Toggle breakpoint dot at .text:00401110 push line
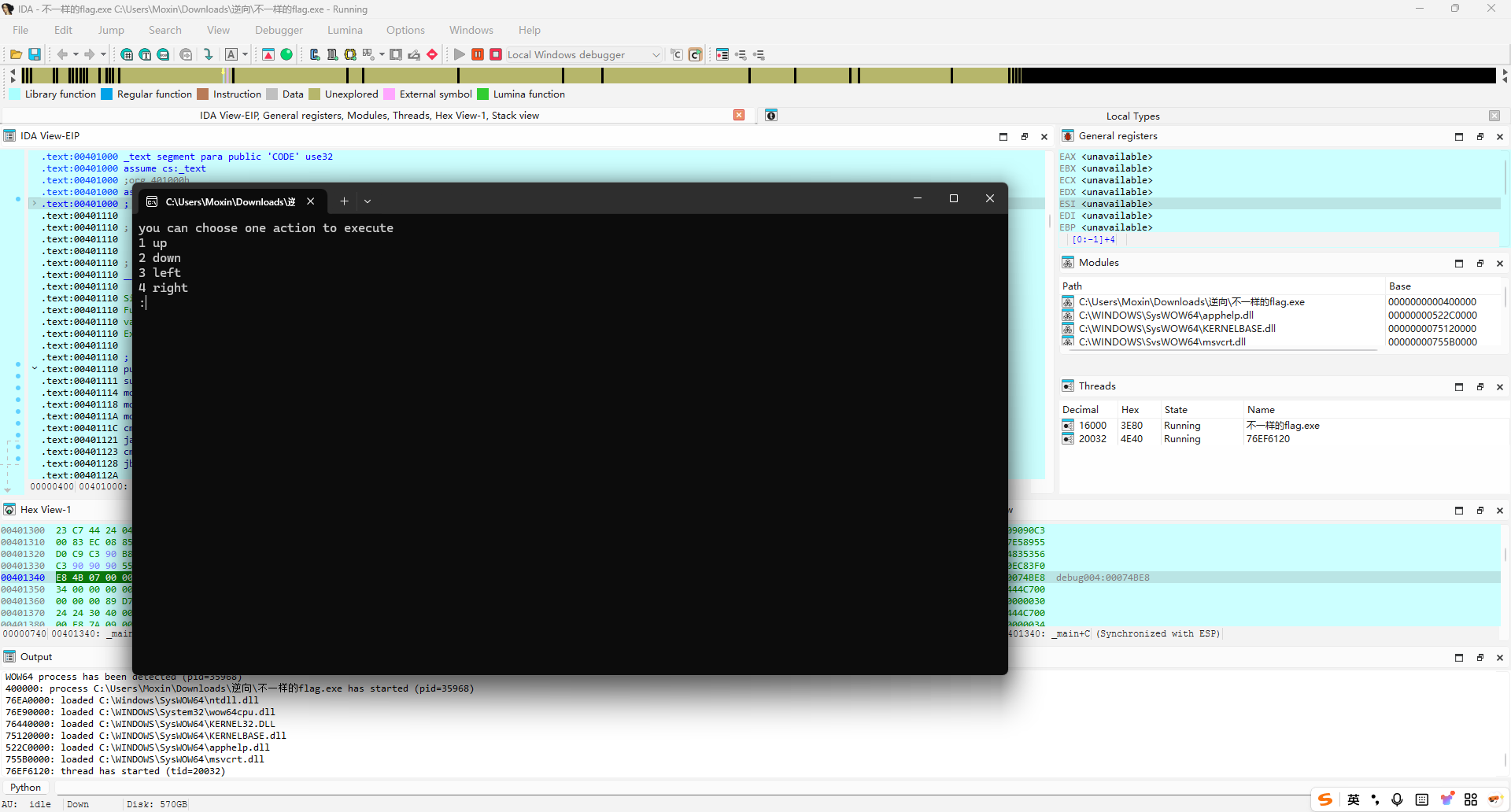Image resolution: width=1511 pixels, height=812 pixels. 18,364
